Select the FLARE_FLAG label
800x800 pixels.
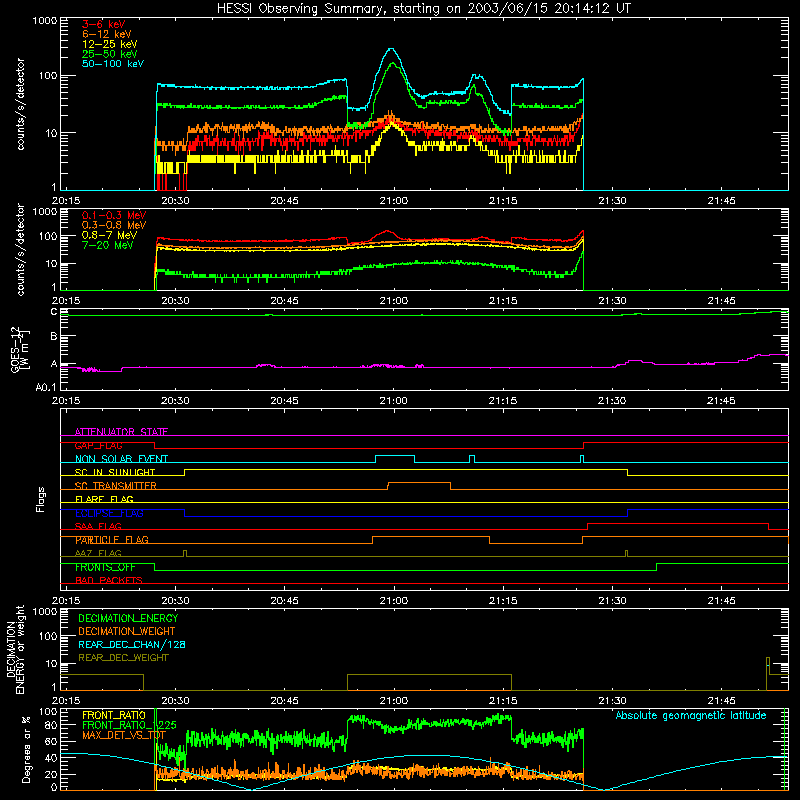[x=104, y=499]
